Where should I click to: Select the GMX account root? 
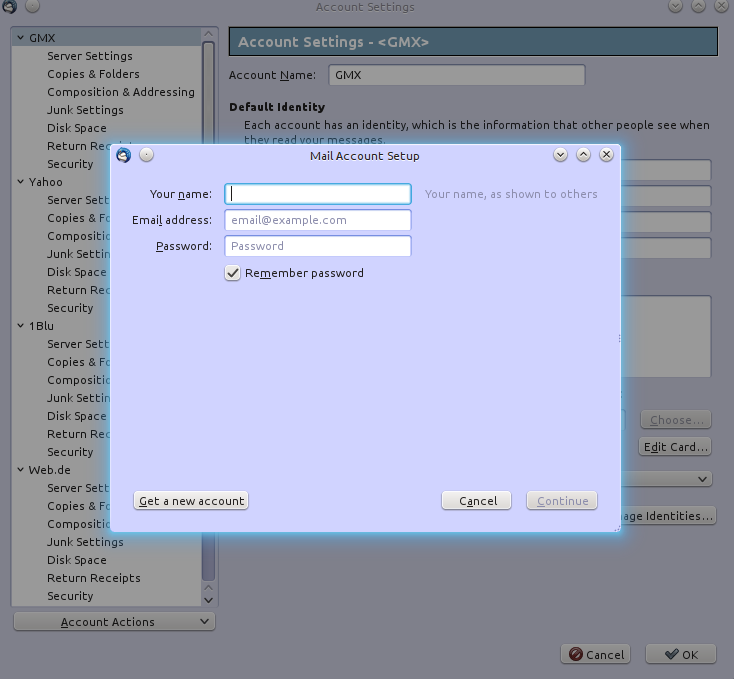42,37
